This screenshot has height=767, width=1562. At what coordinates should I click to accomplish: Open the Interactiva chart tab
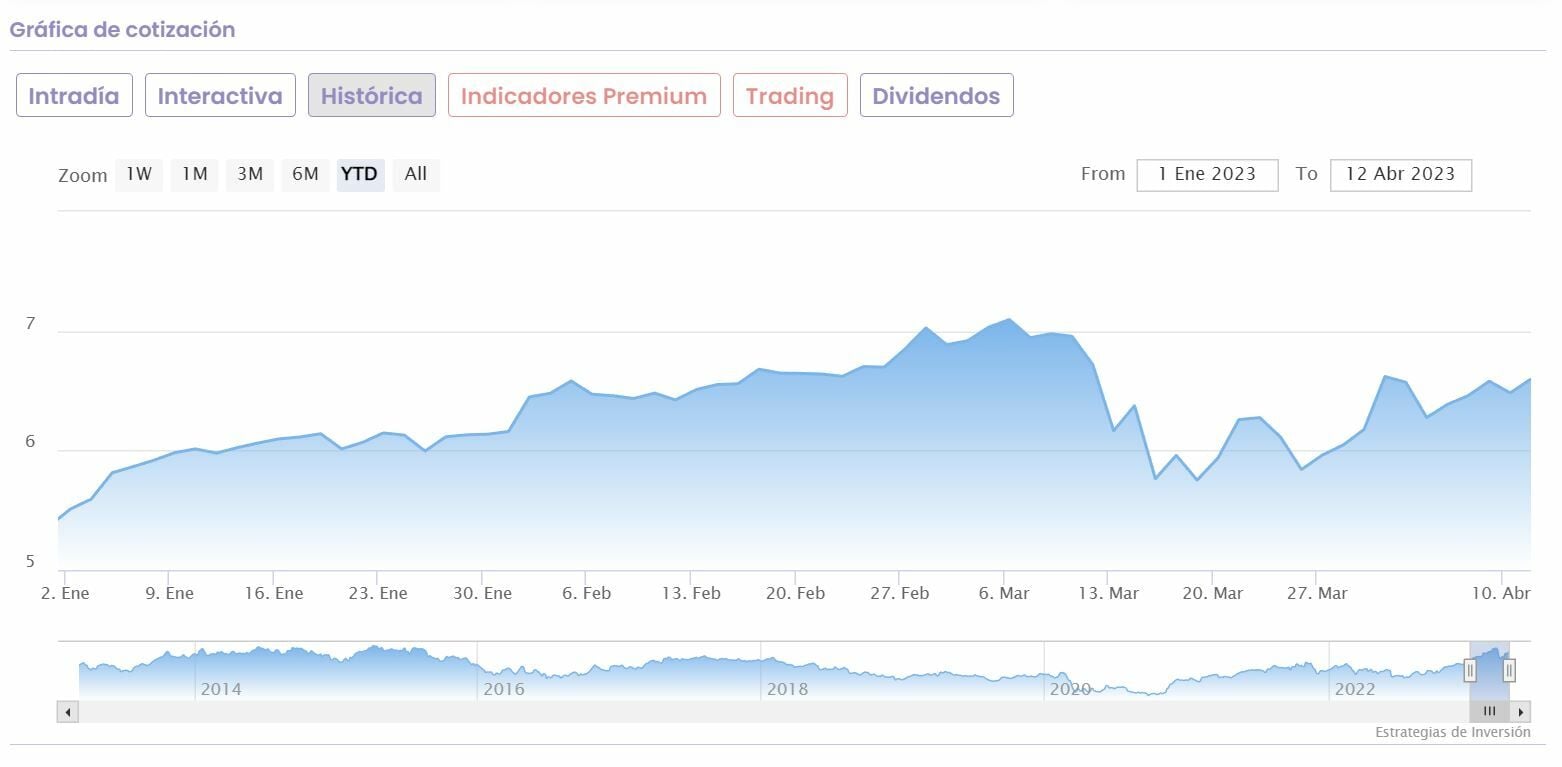pos(220,96)
